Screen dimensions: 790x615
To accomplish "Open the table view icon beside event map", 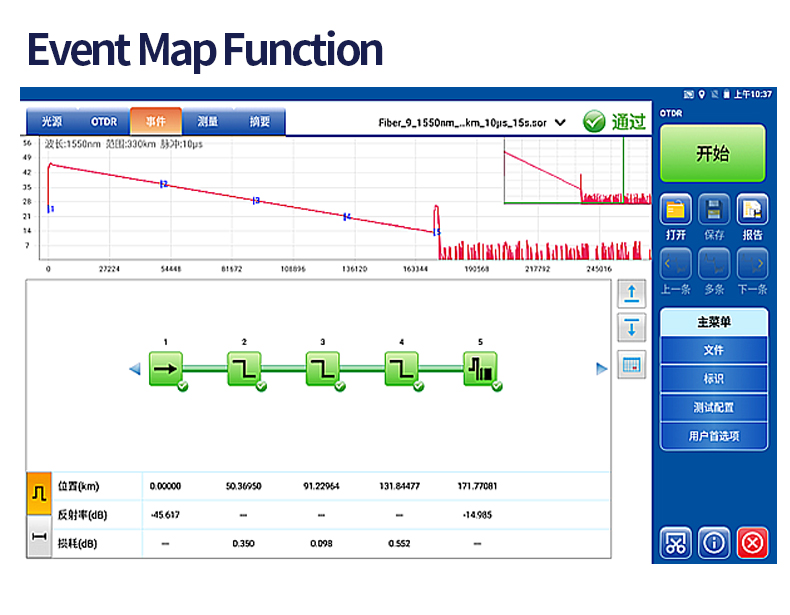I will pos(631,364).
